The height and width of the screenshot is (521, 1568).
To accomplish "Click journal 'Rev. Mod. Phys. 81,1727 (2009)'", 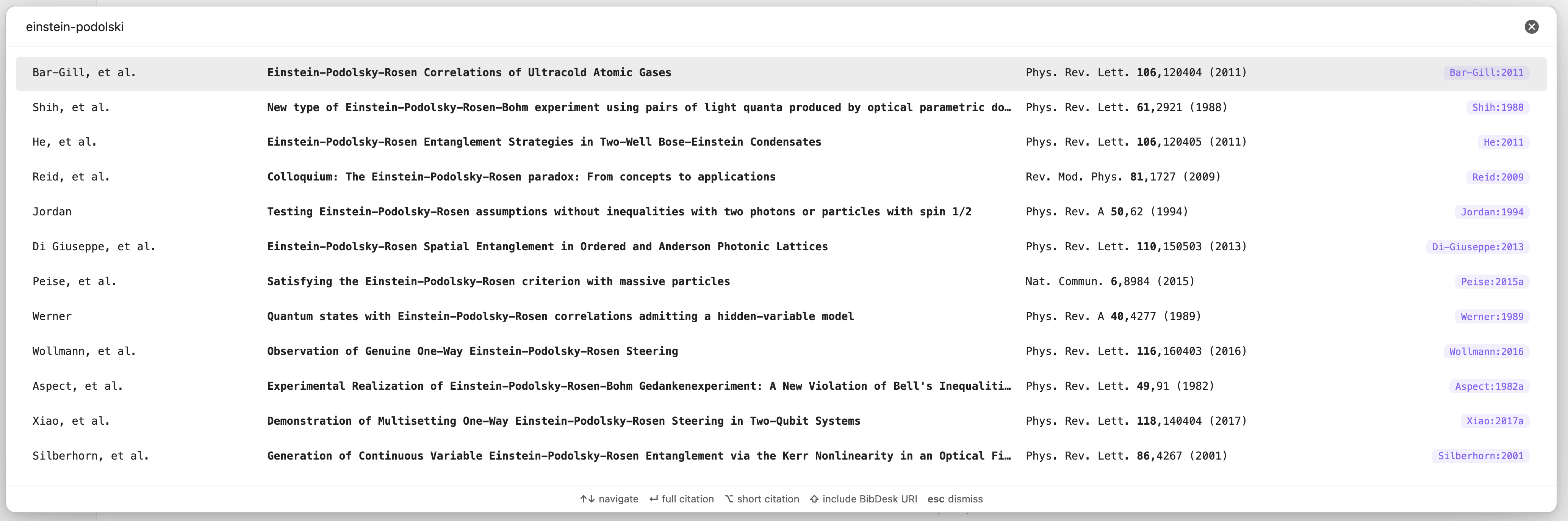I will [1123, 177].
